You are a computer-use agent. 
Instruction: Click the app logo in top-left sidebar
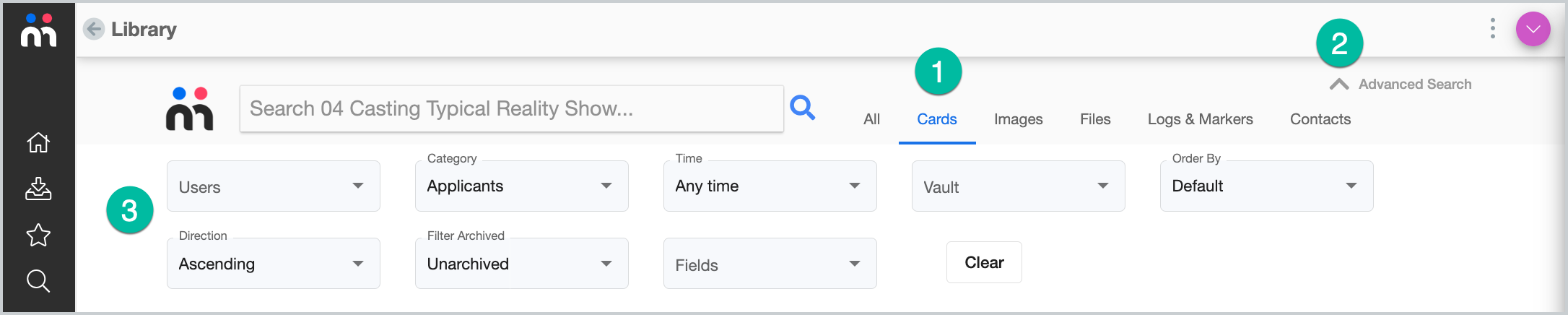click(39, 30)
